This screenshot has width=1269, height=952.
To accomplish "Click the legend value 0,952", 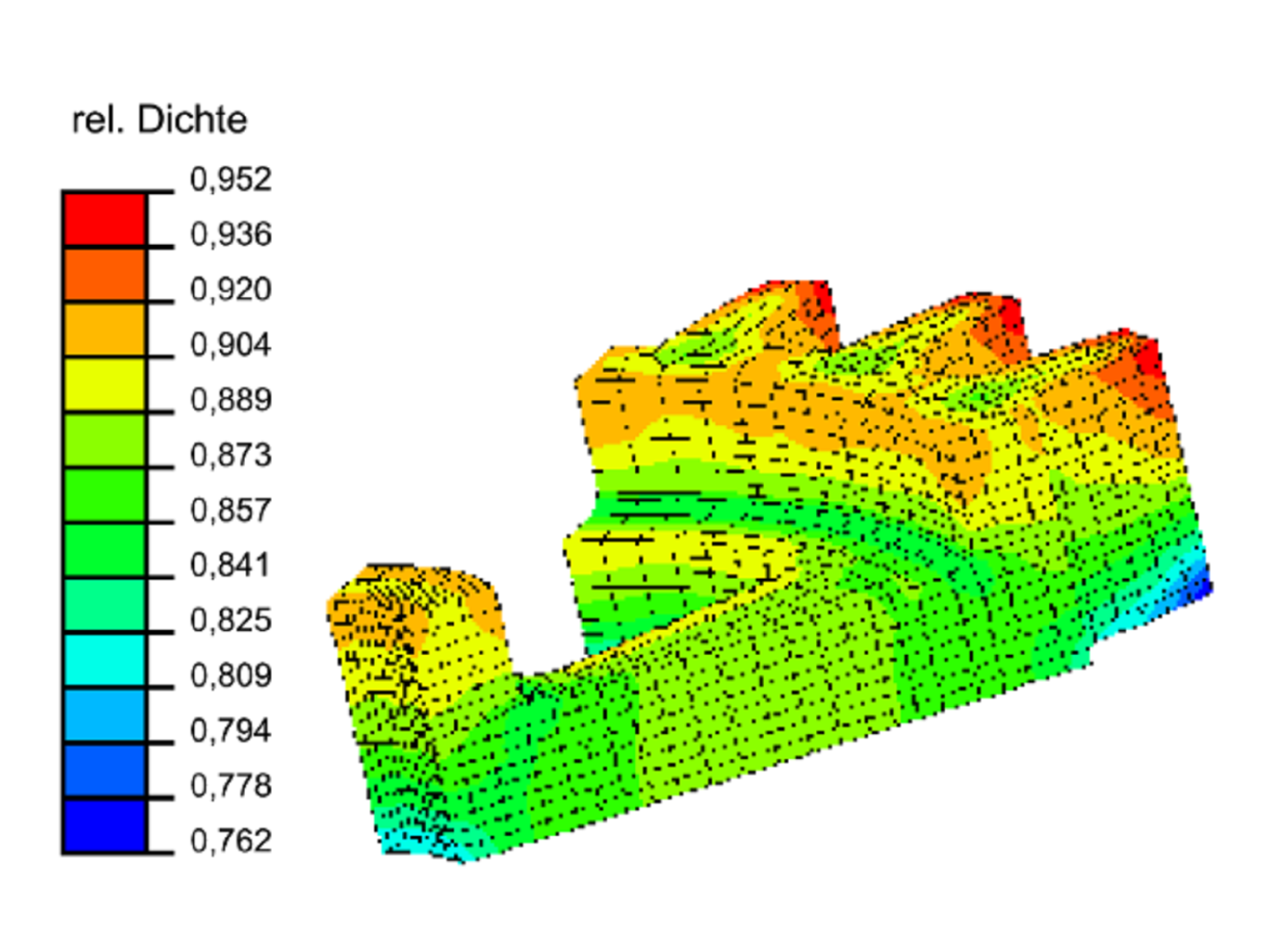I will [x=231, y=179].
